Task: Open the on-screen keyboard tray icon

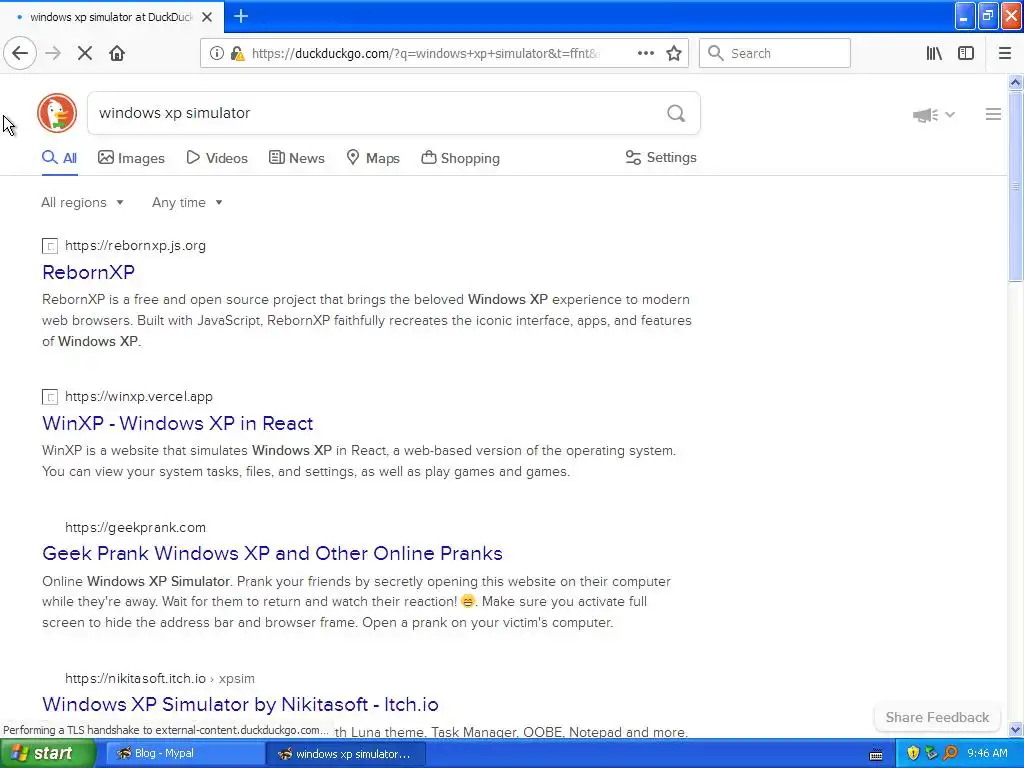Action: point(876,754)
